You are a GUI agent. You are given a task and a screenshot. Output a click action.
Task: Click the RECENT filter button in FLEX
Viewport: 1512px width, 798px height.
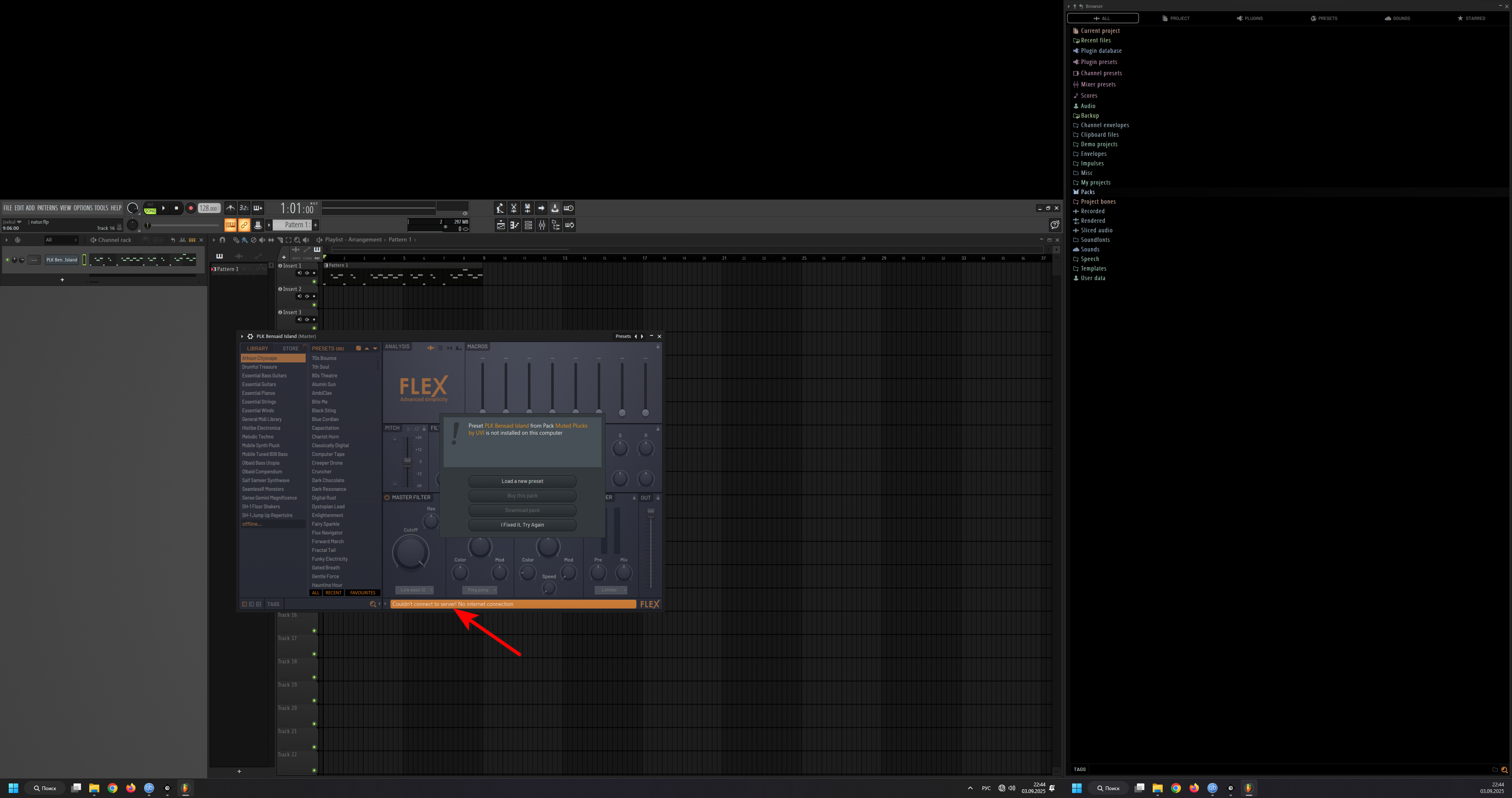334,593
